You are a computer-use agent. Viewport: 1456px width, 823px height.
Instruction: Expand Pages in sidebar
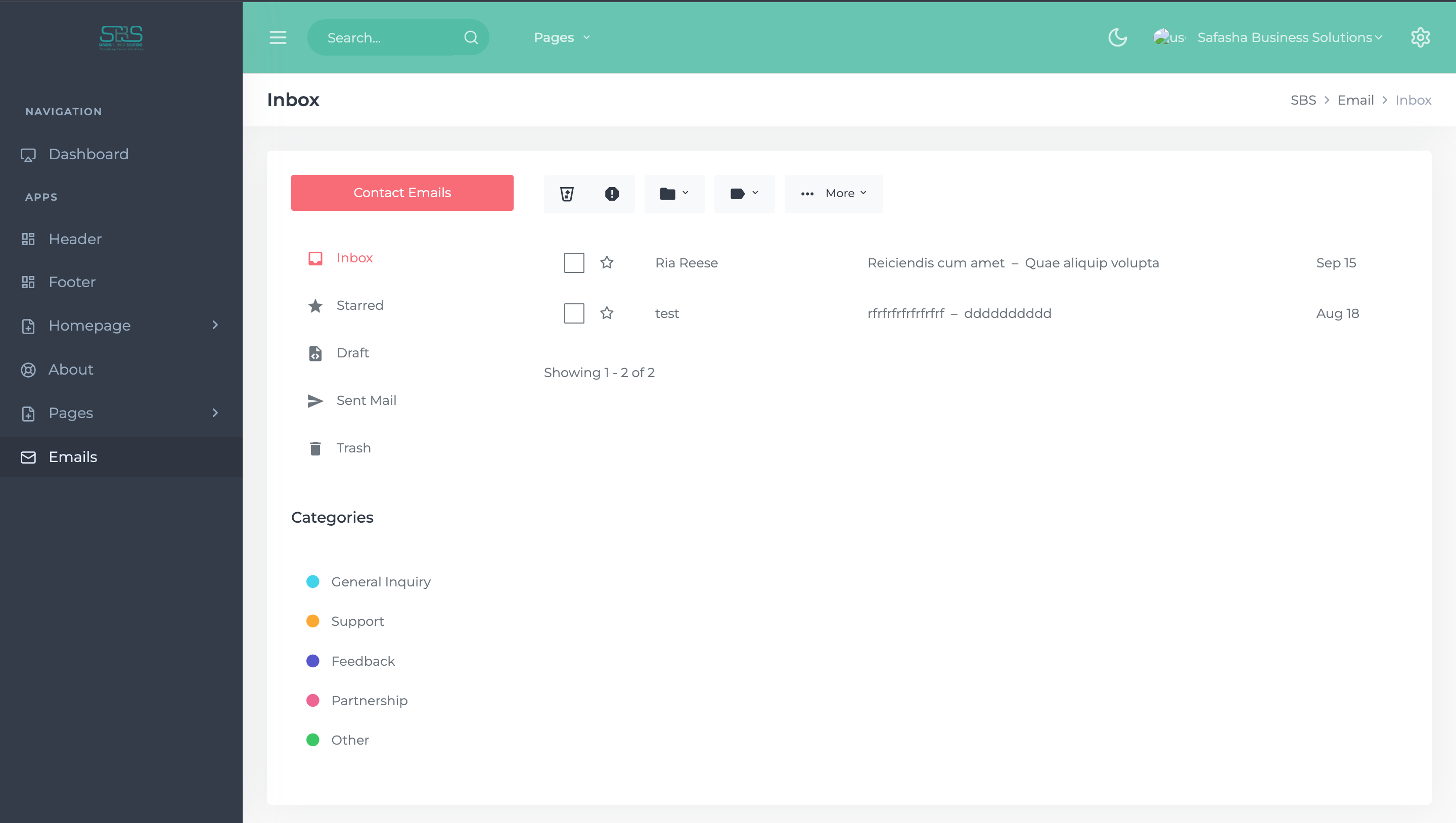121,413
